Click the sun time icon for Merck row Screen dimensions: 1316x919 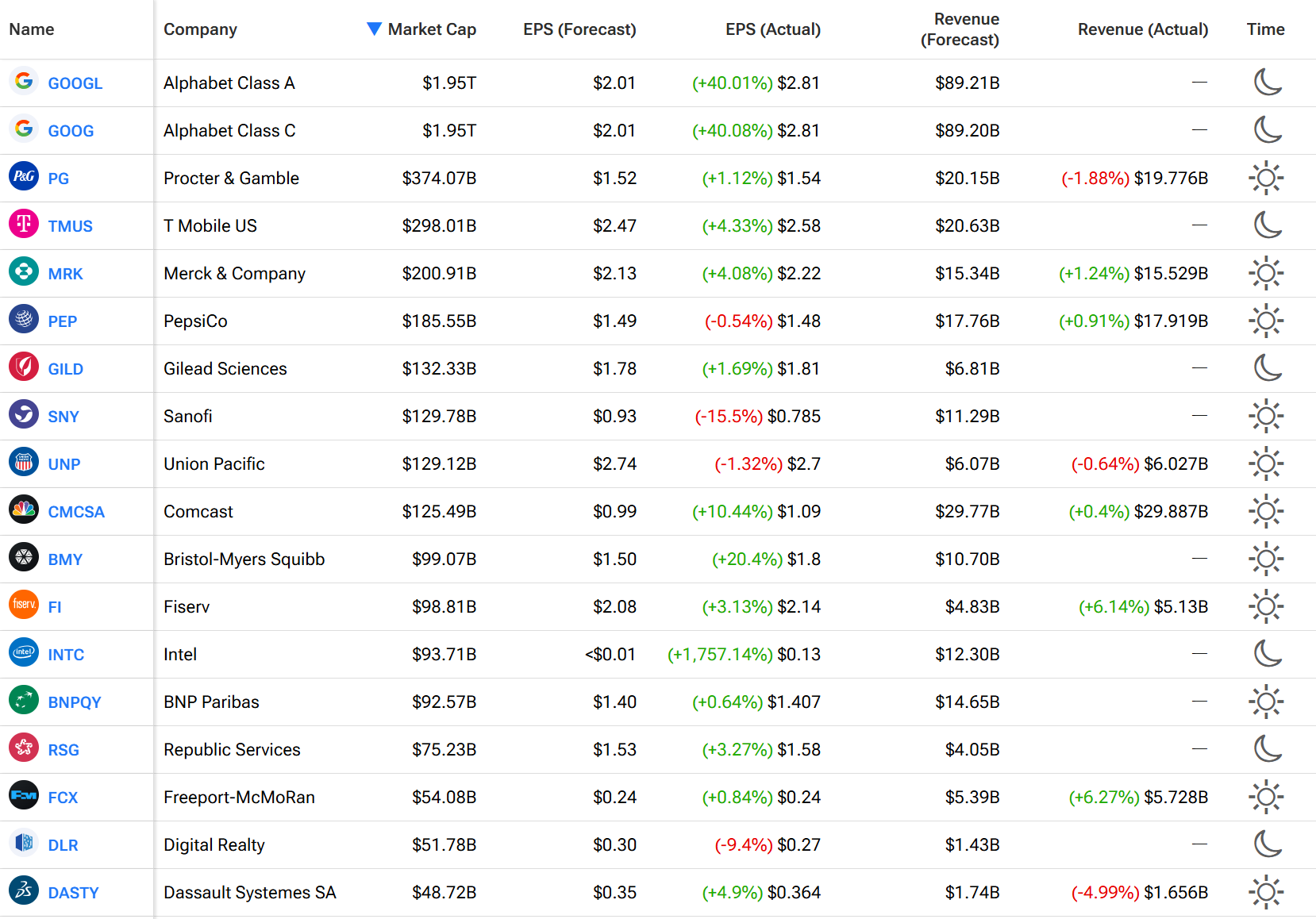1266,273
